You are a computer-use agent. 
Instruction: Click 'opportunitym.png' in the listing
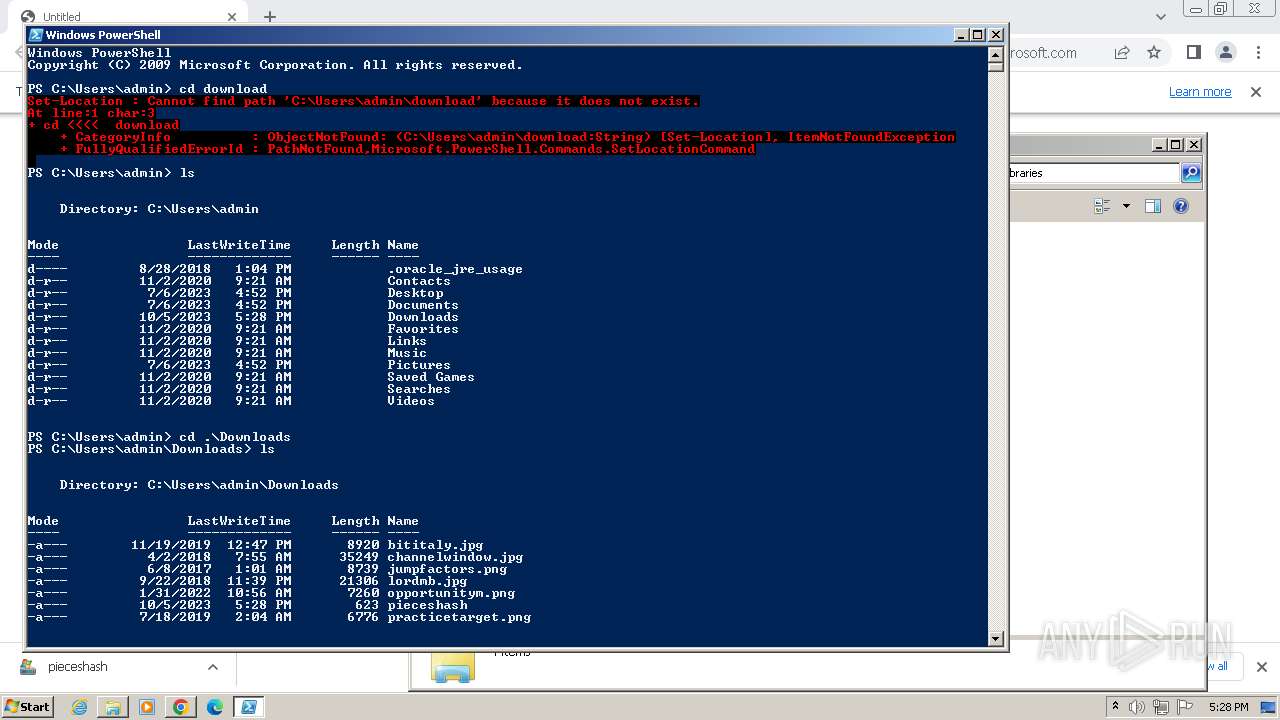click(x=451, y=593)
